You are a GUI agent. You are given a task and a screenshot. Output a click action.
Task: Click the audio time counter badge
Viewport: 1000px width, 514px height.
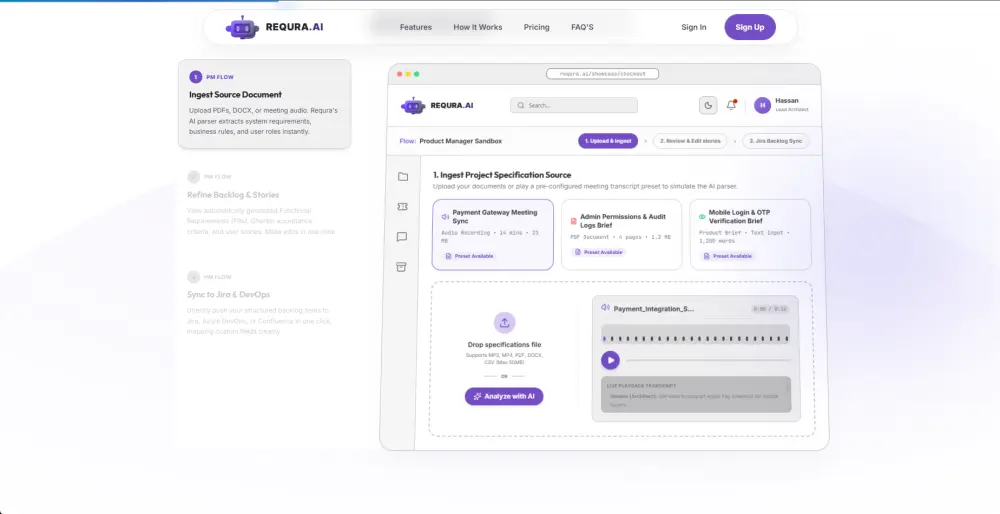[770, 309]
